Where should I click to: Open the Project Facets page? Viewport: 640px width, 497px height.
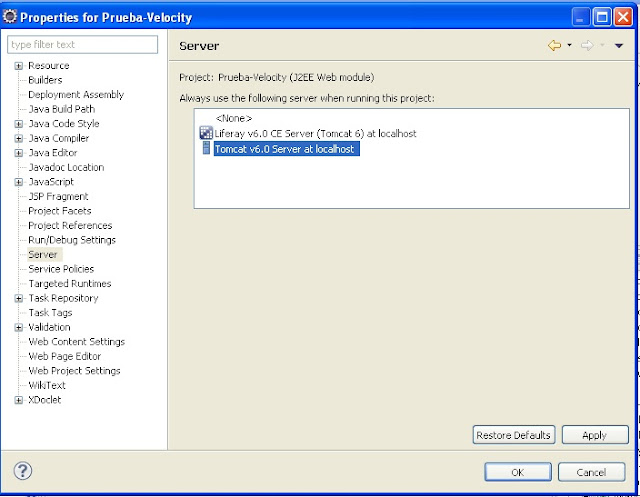coord(59,211)
